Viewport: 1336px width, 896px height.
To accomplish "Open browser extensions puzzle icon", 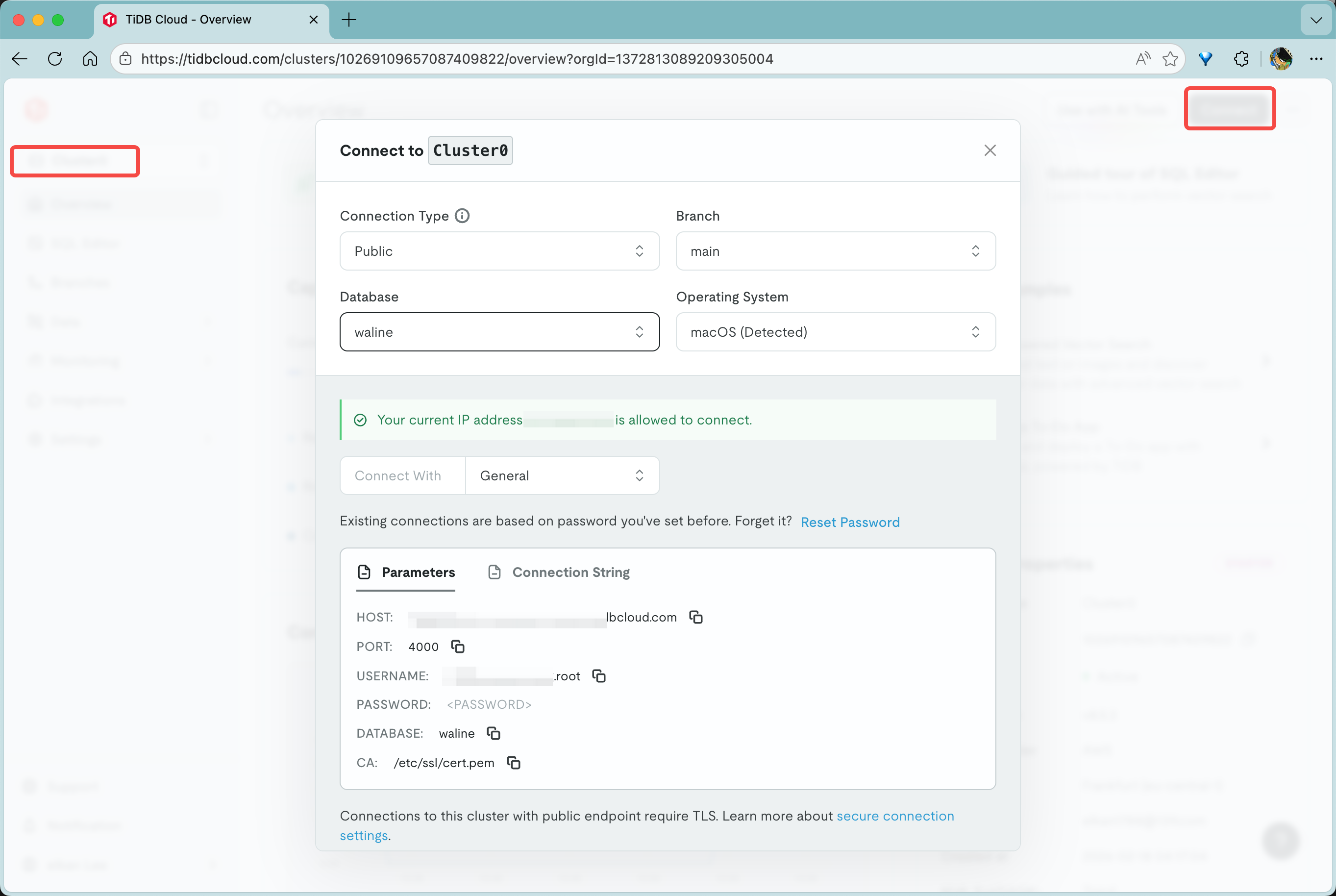I will pos(1240,59).
